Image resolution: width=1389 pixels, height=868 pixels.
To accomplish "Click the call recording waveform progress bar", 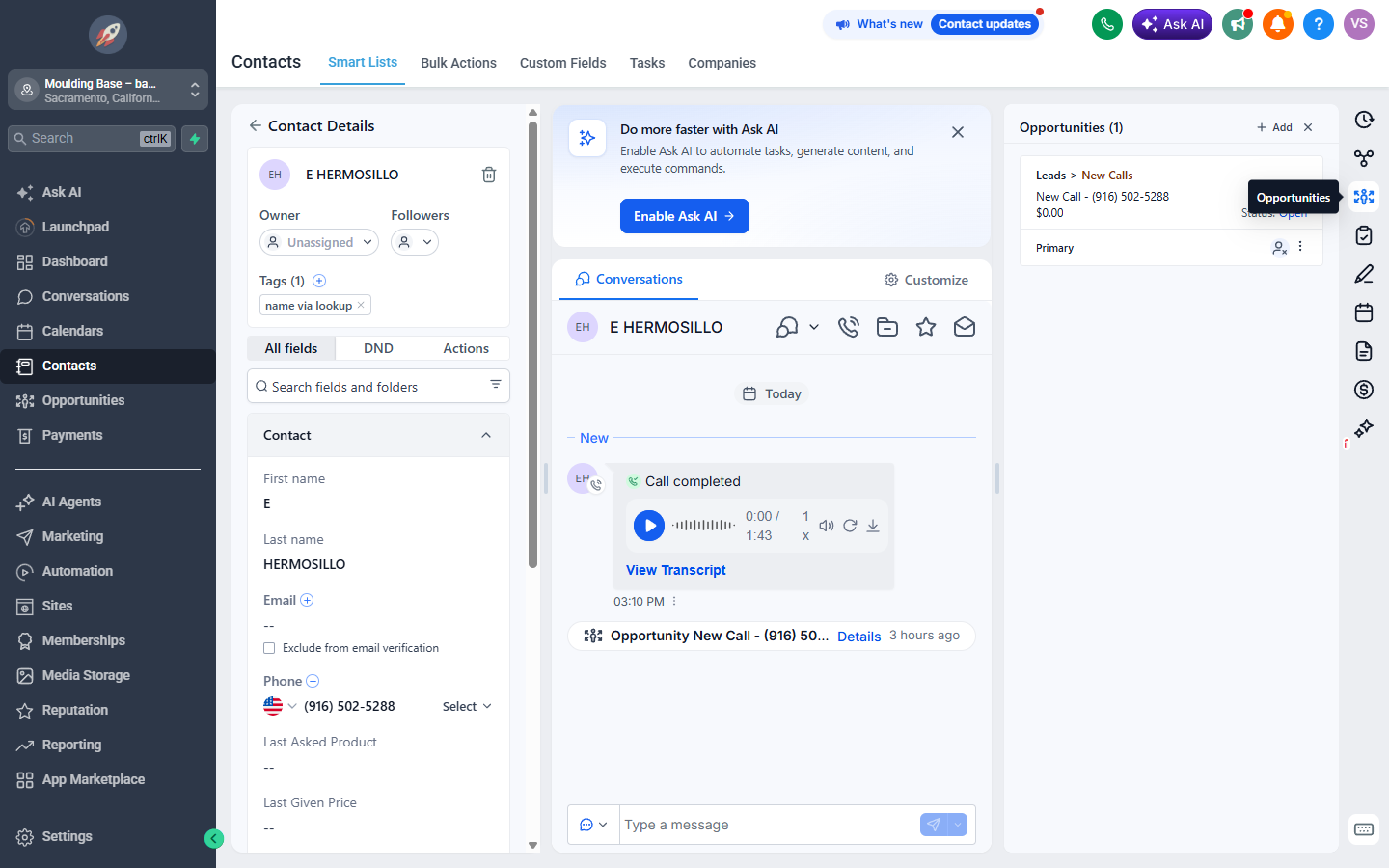I will pos(704,526).
